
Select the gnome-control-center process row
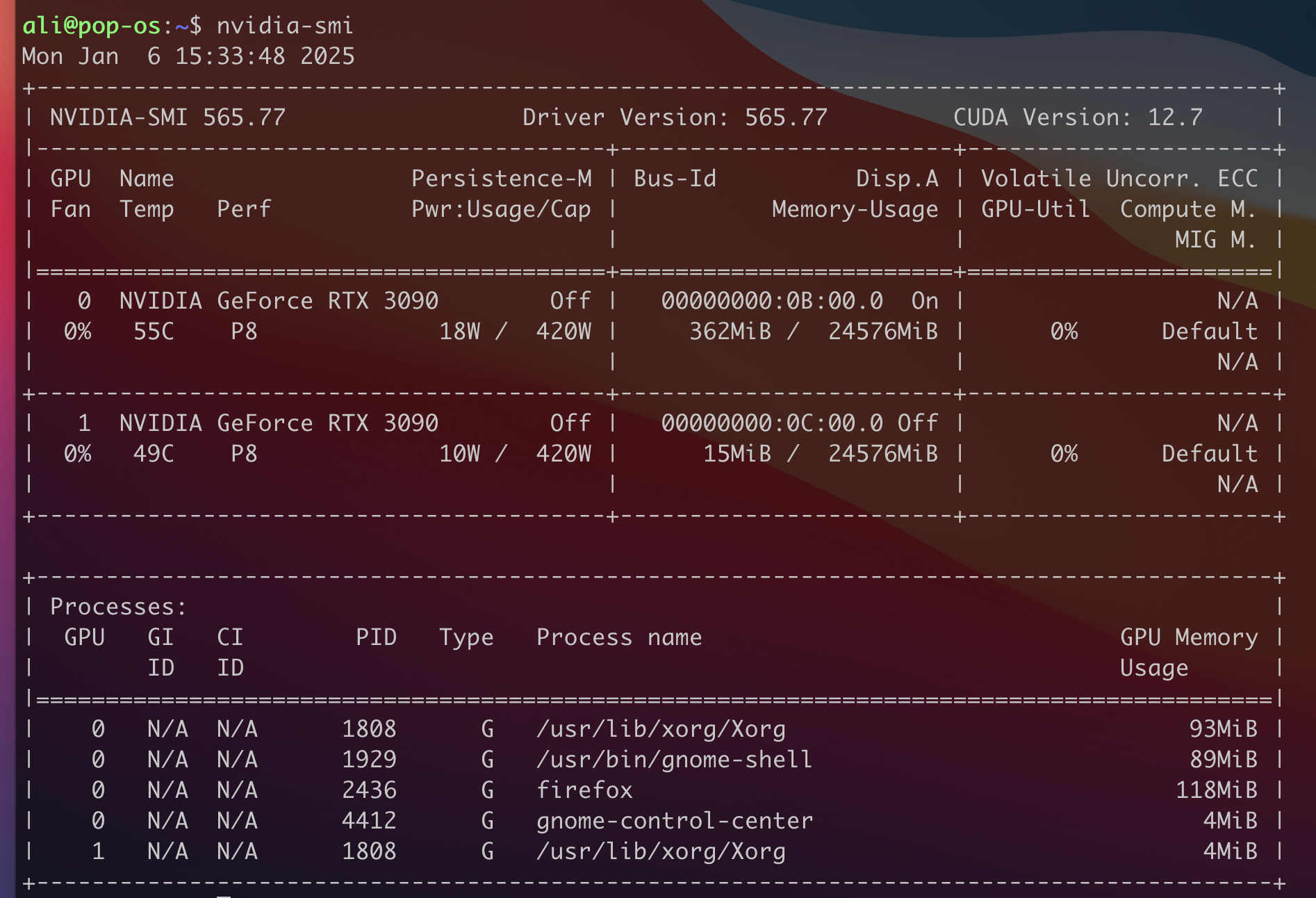[x=674, y=820]
